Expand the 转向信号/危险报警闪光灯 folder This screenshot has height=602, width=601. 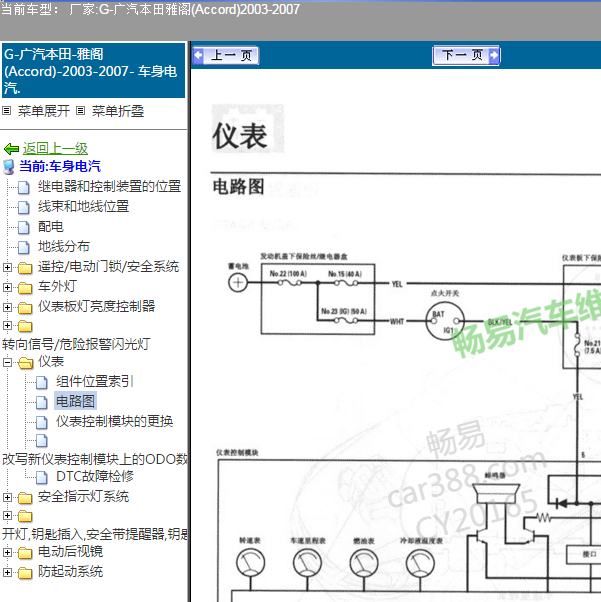7,326
